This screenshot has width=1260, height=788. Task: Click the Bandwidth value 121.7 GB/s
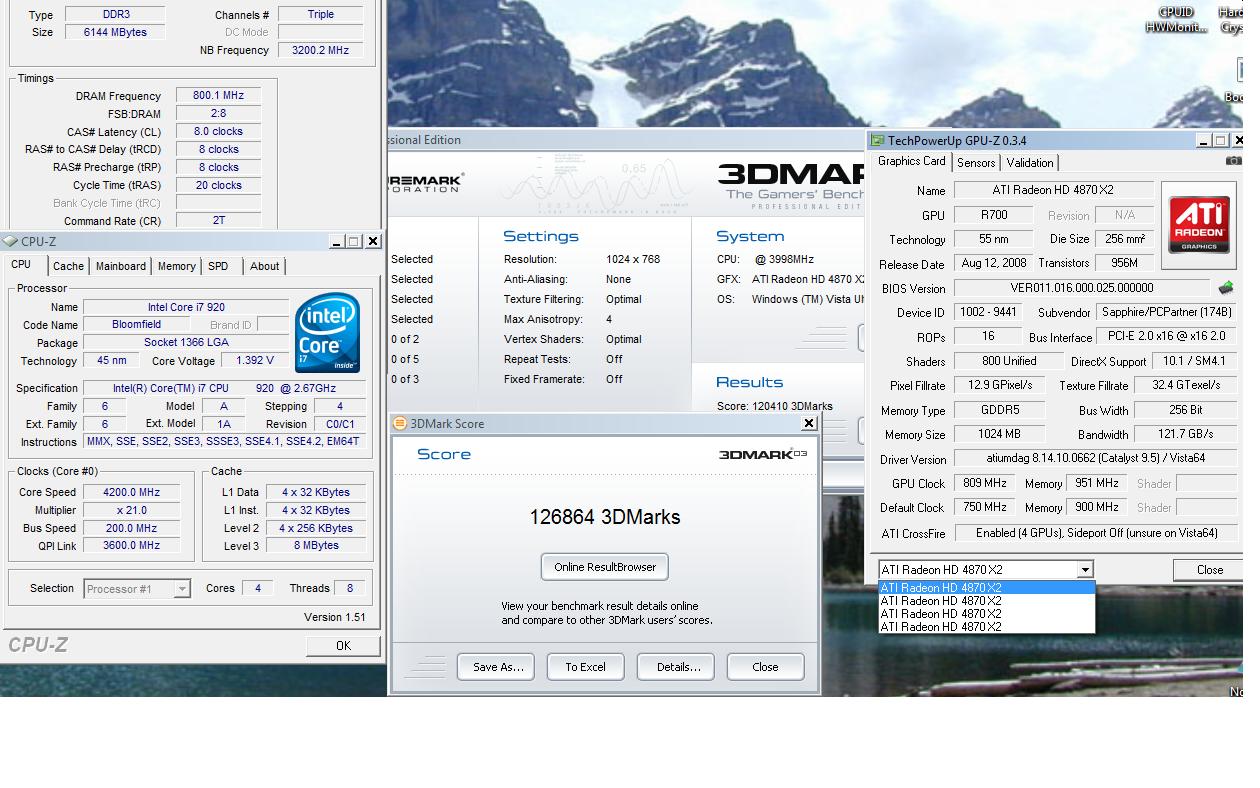[x=1187, y=434]
